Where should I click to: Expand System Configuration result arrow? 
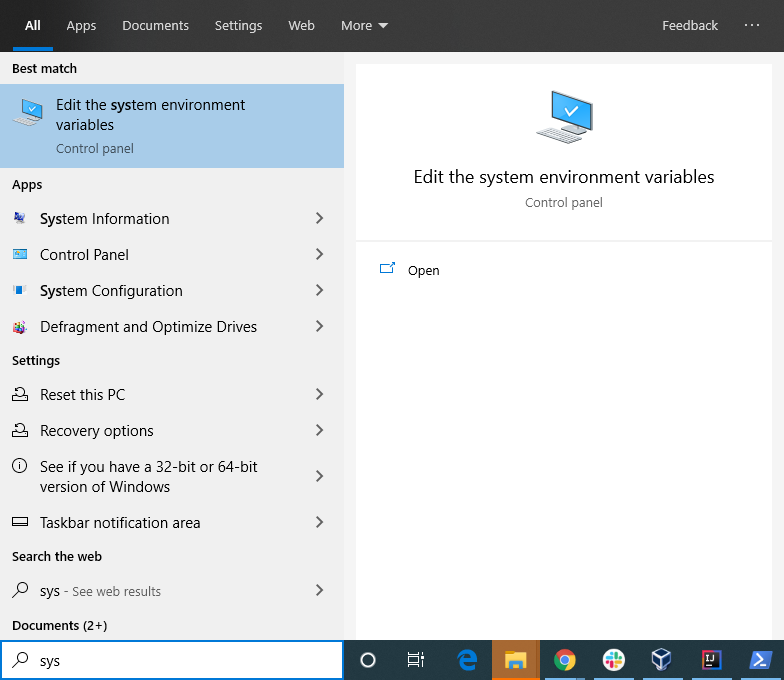click(x=320, y=290)
